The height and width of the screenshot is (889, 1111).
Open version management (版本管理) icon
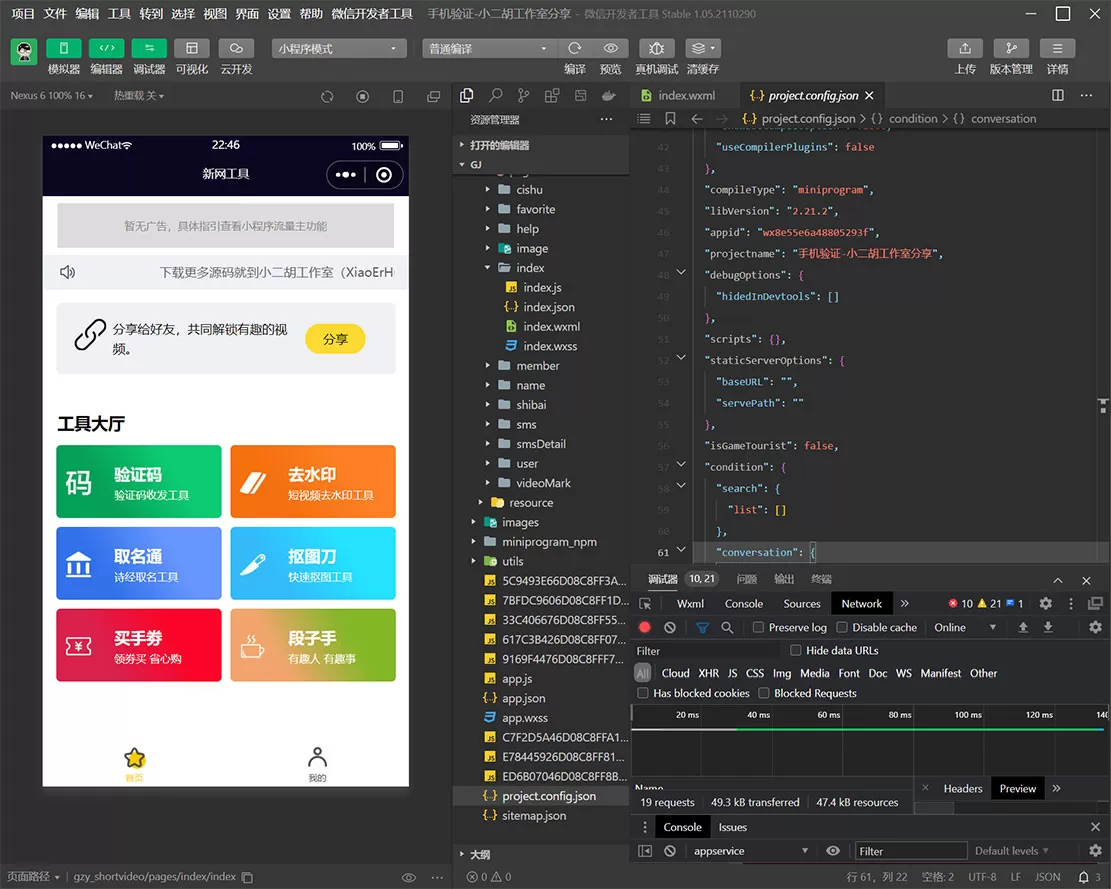click(1010, 48)
